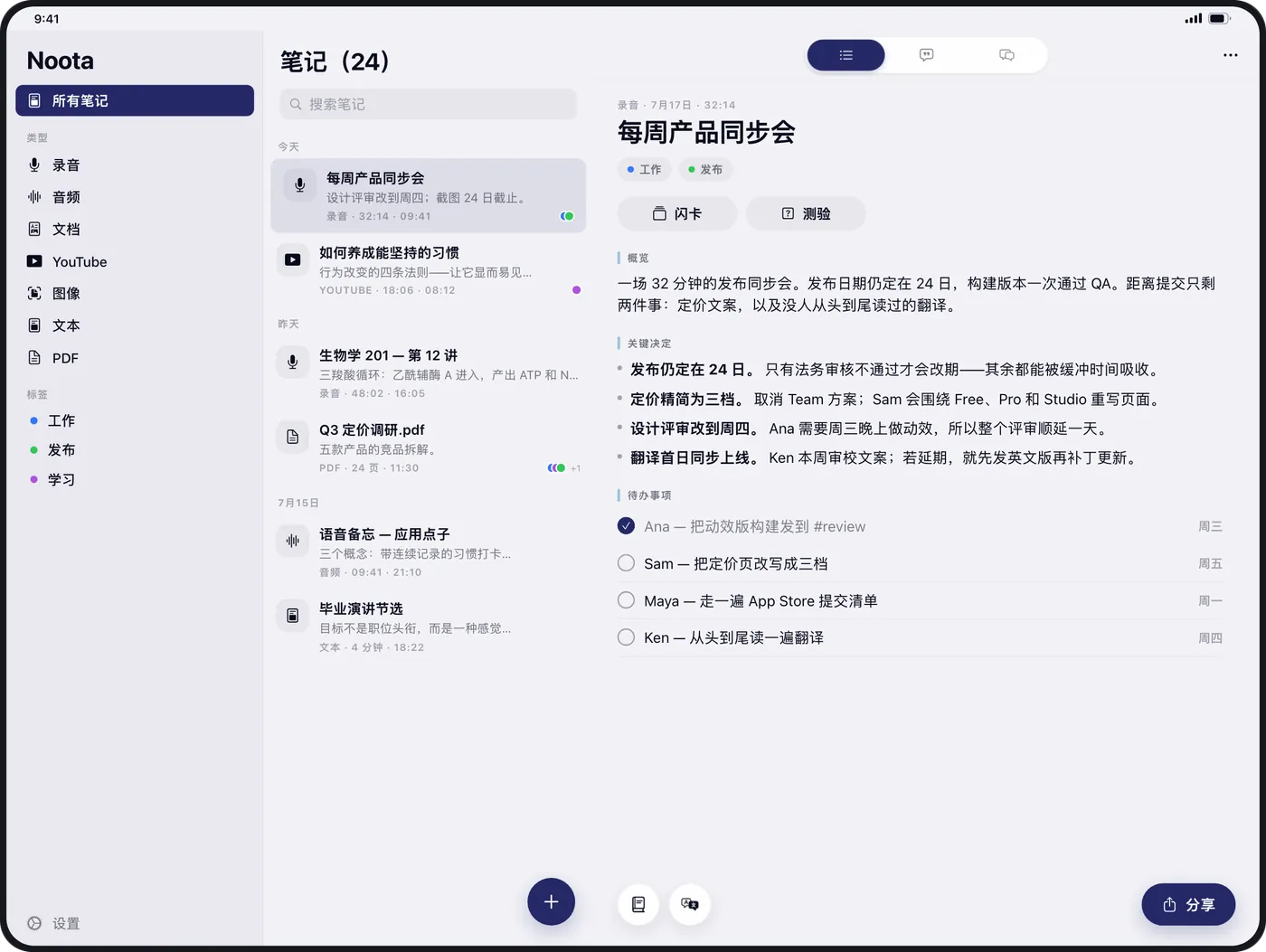Select the 文本 text type icon
Screen dimensions: 1266x952
[x=34, y=325]
